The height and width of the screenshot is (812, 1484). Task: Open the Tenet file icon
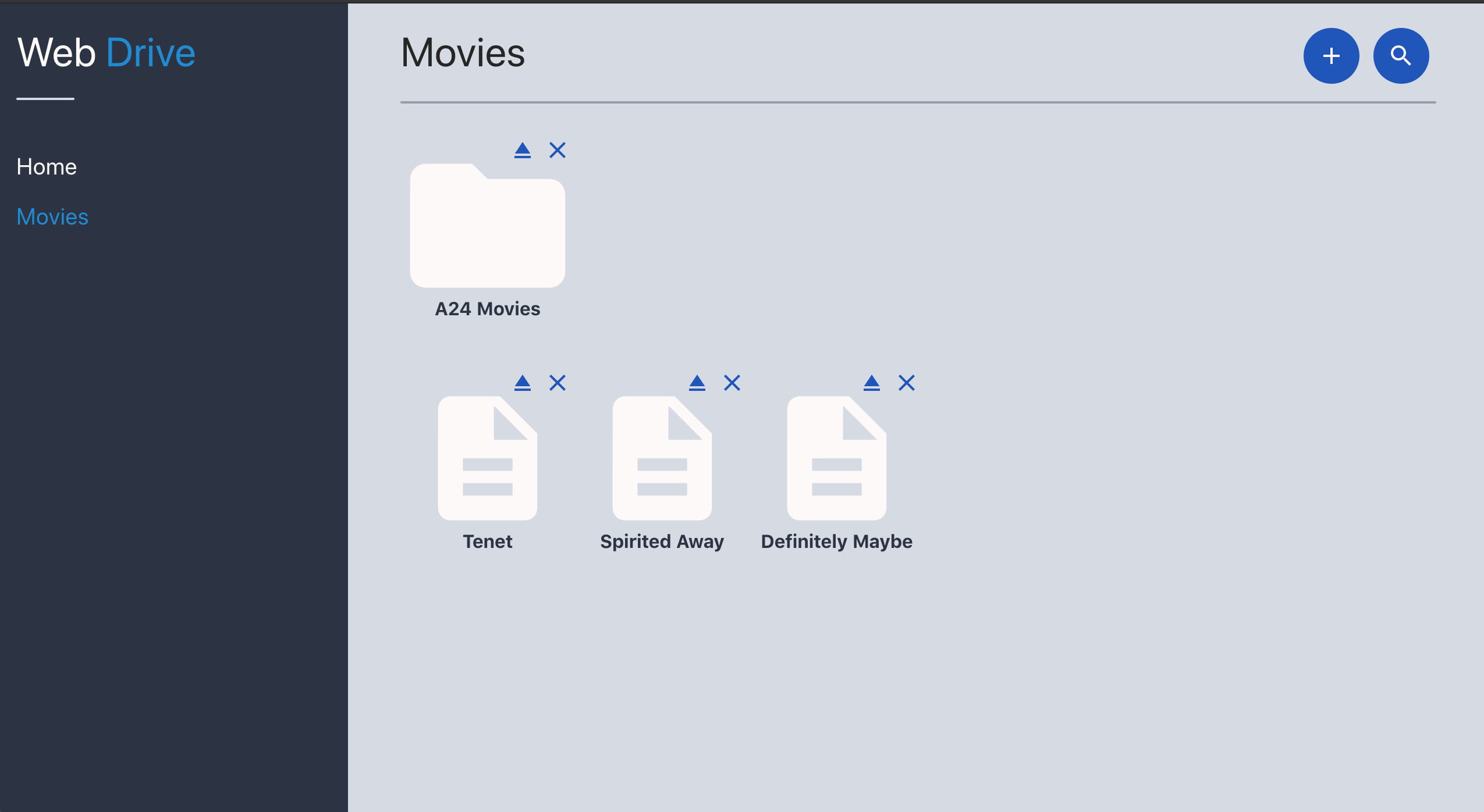coord(488,458)
